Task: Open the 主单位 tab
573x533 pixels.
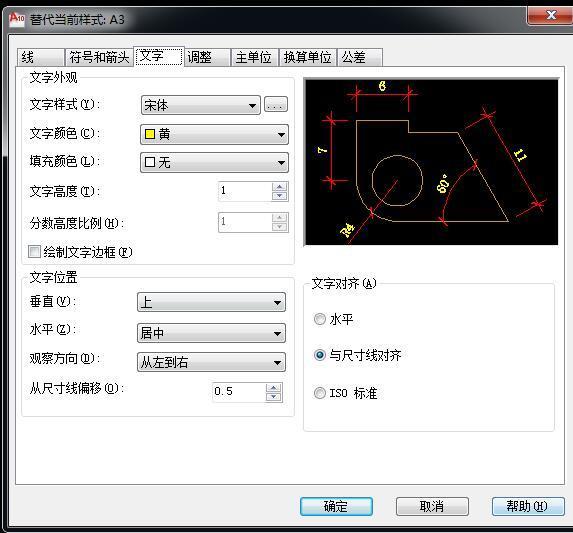Action: [254, 57]
